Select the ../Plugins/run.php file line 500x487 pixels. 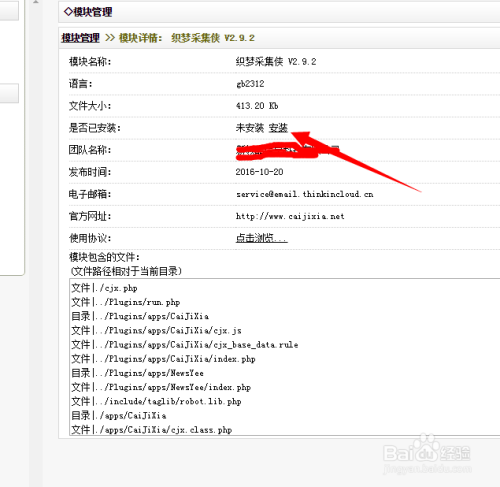(126, 302)
